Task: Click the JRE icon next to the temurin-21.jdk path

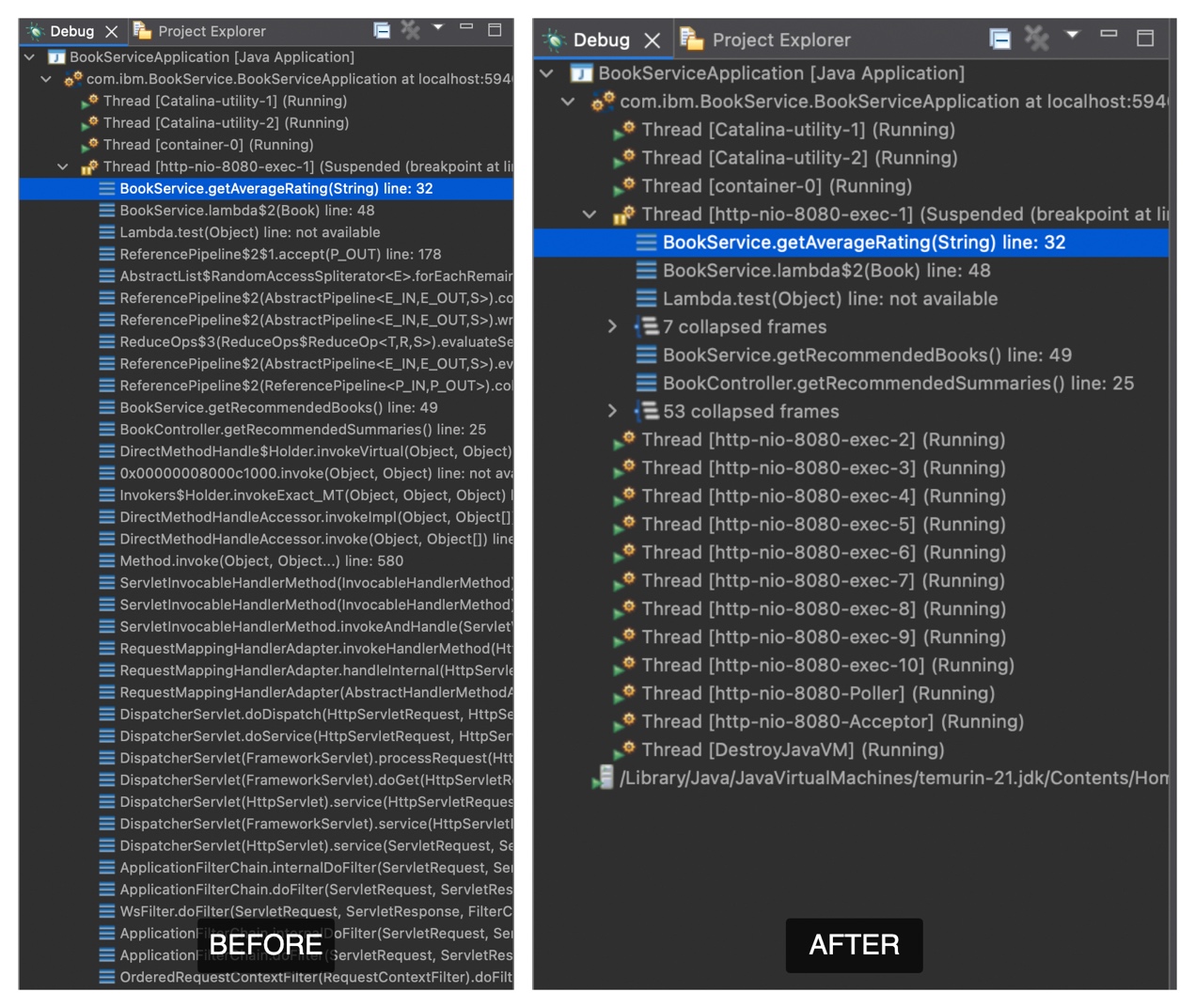Action: (x=603, y=778)
